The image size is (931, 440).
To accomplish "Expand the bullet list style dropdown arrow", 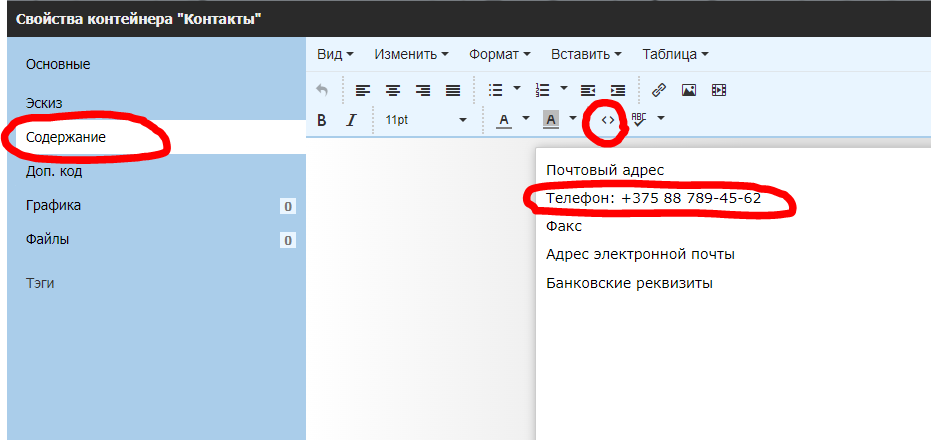I will point(517,89).
